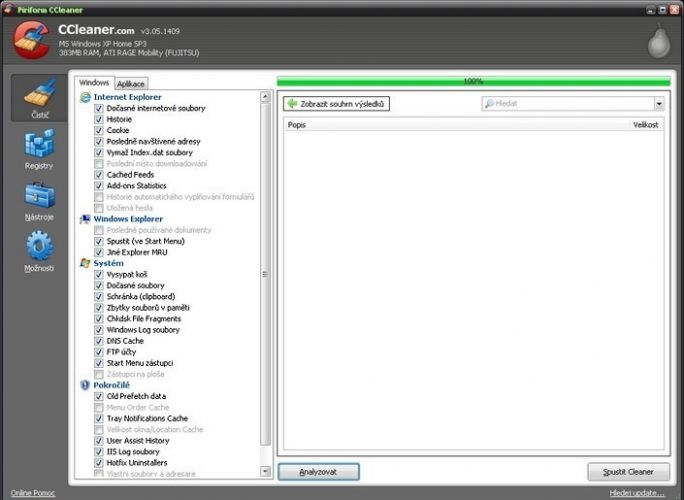Image resolution: width=684 pixels, height=500 pixels.
Task: Click the cleaner list scrollbar thumb
Action: coord(265,274)
